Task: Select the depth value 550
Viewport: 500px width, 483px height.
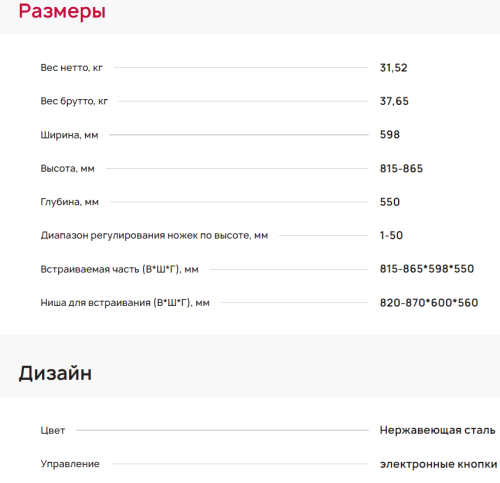Action: [390, 202]
